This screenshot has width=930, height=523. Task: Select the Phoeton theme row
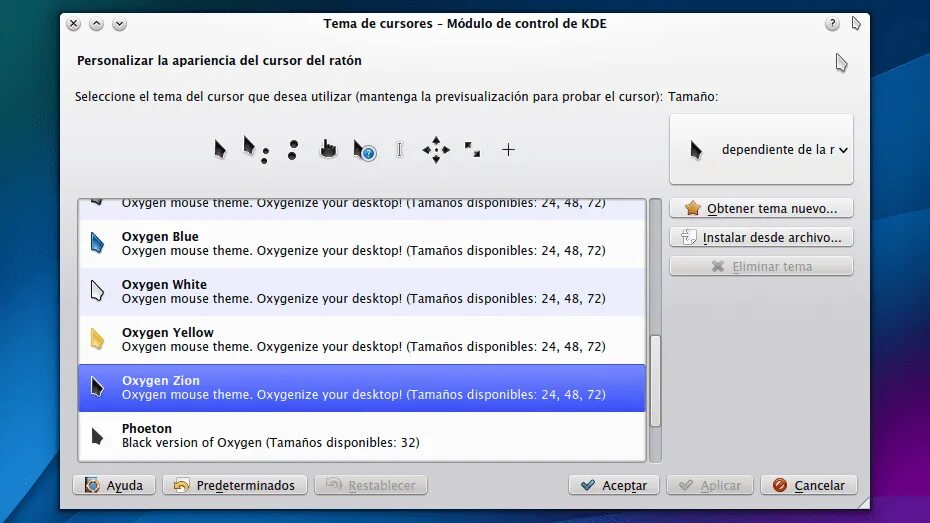pos(362,436)
